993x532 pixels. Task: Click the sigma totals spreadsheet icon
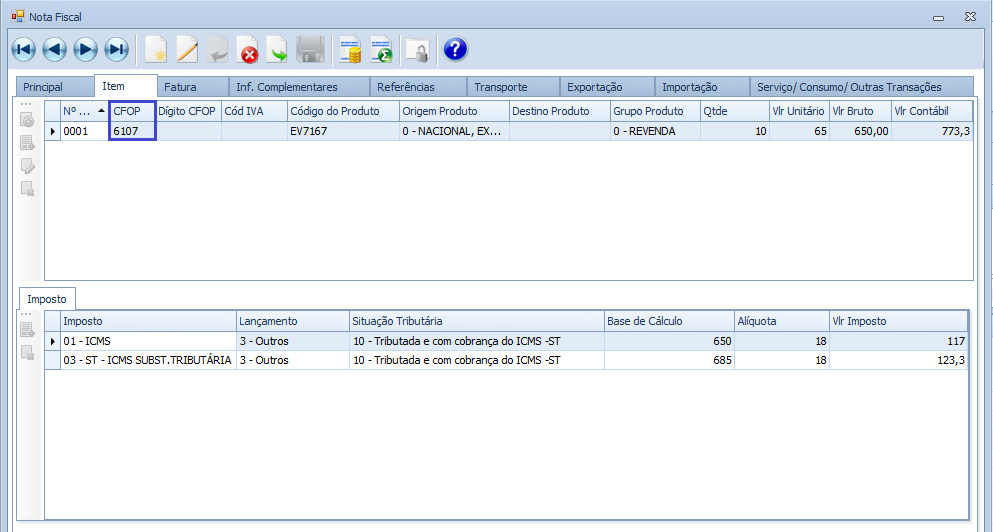(381, 49)
